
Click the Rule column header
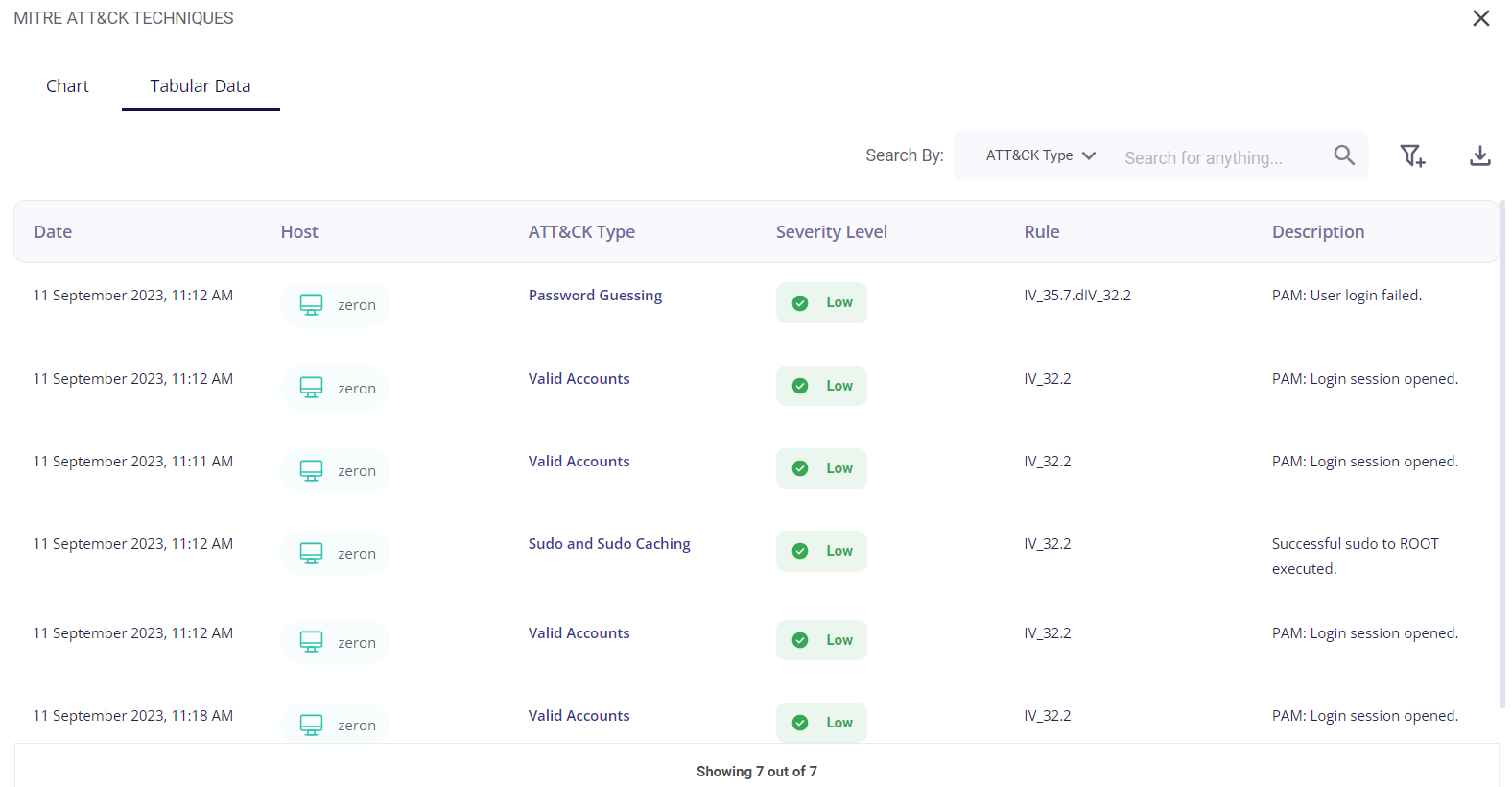click(1042, 231)
